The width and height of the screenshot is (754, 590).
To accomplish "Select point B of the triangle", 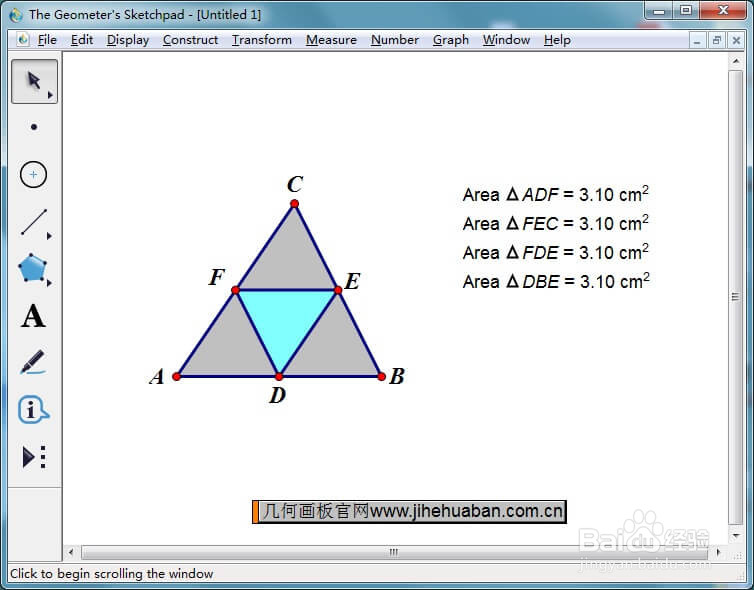I will 381,377.
